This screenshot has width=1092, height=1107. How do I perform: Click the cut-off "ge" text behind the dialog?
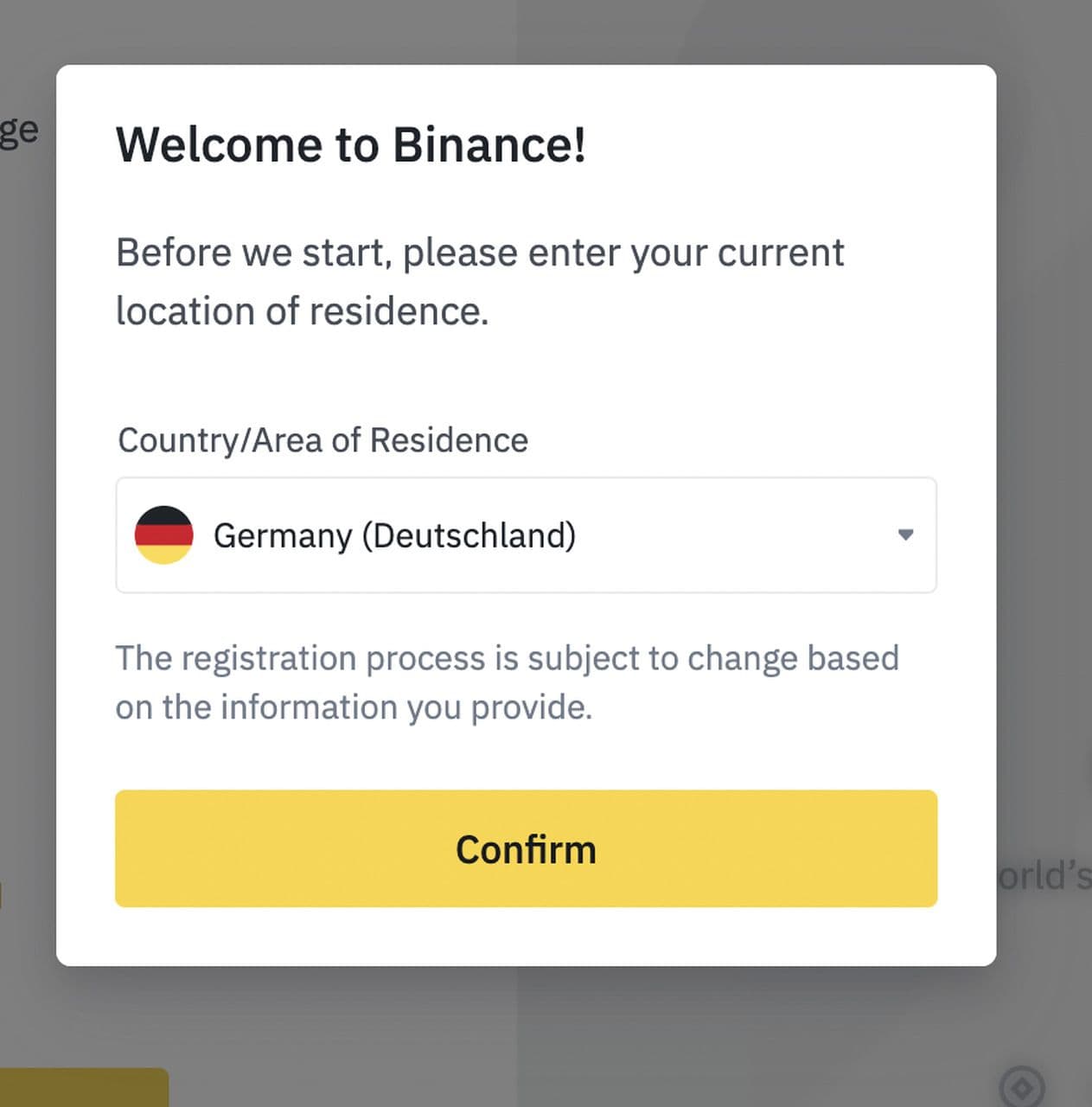(x=19, y=131)
